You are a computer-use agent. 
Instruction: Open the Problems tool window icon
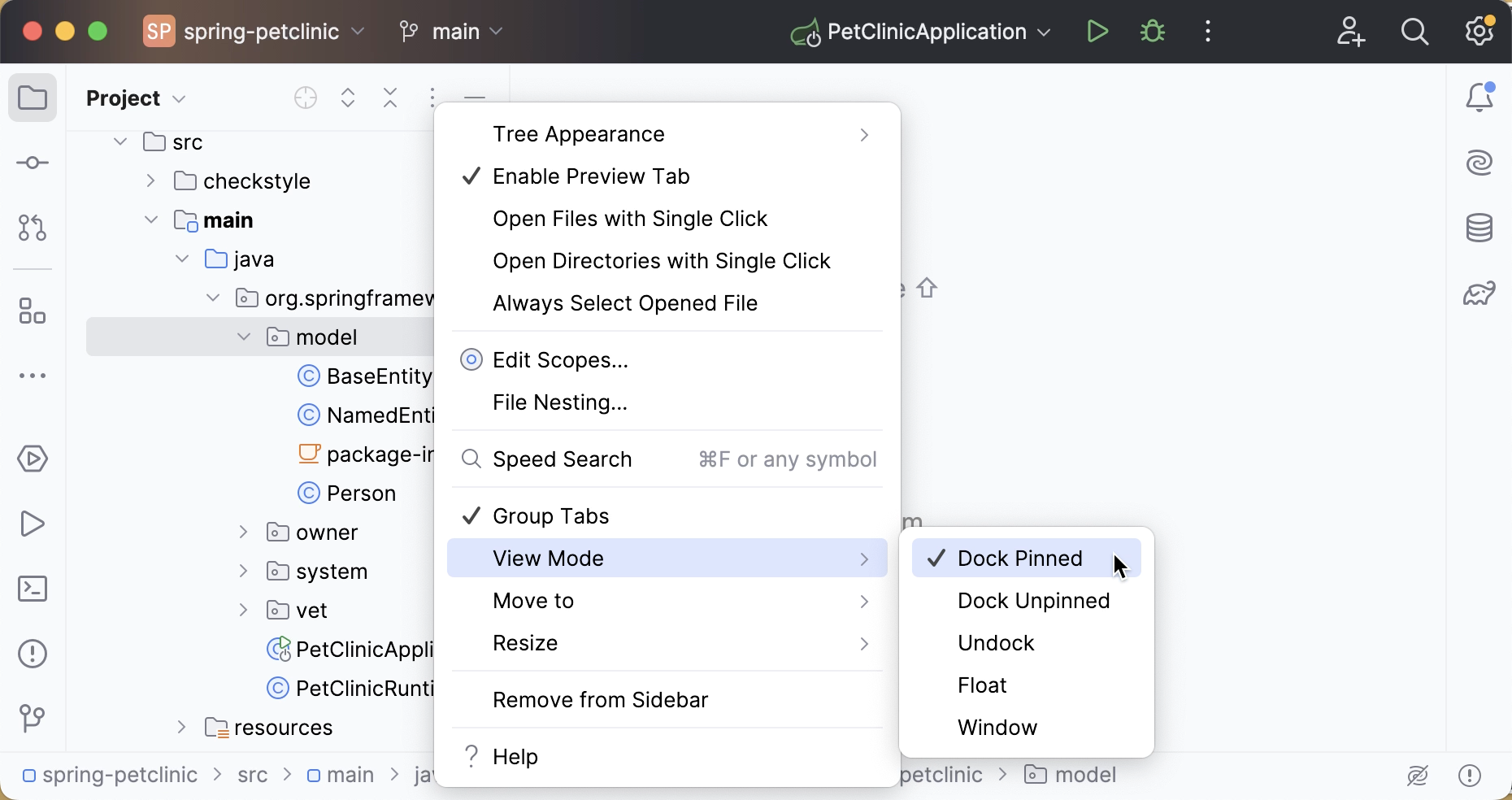click(33, 654)
